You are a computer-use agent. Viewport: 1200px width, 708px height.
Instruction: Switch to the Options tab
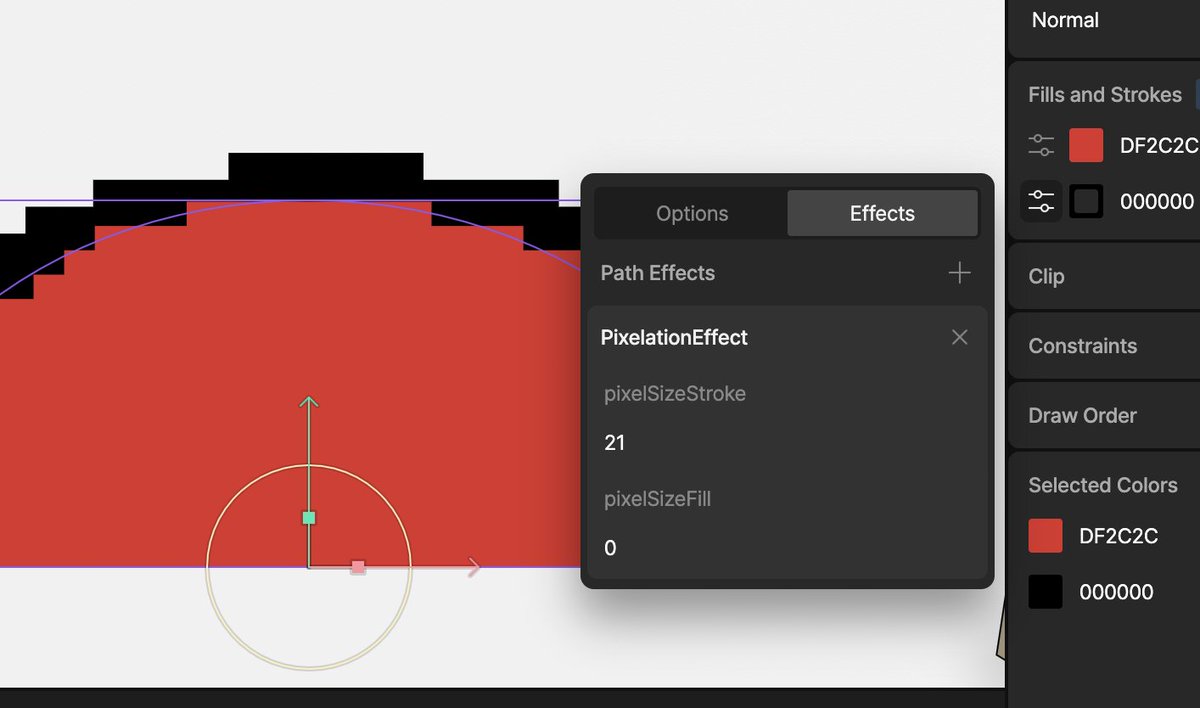pyautogui.click(x=692, y=213)
